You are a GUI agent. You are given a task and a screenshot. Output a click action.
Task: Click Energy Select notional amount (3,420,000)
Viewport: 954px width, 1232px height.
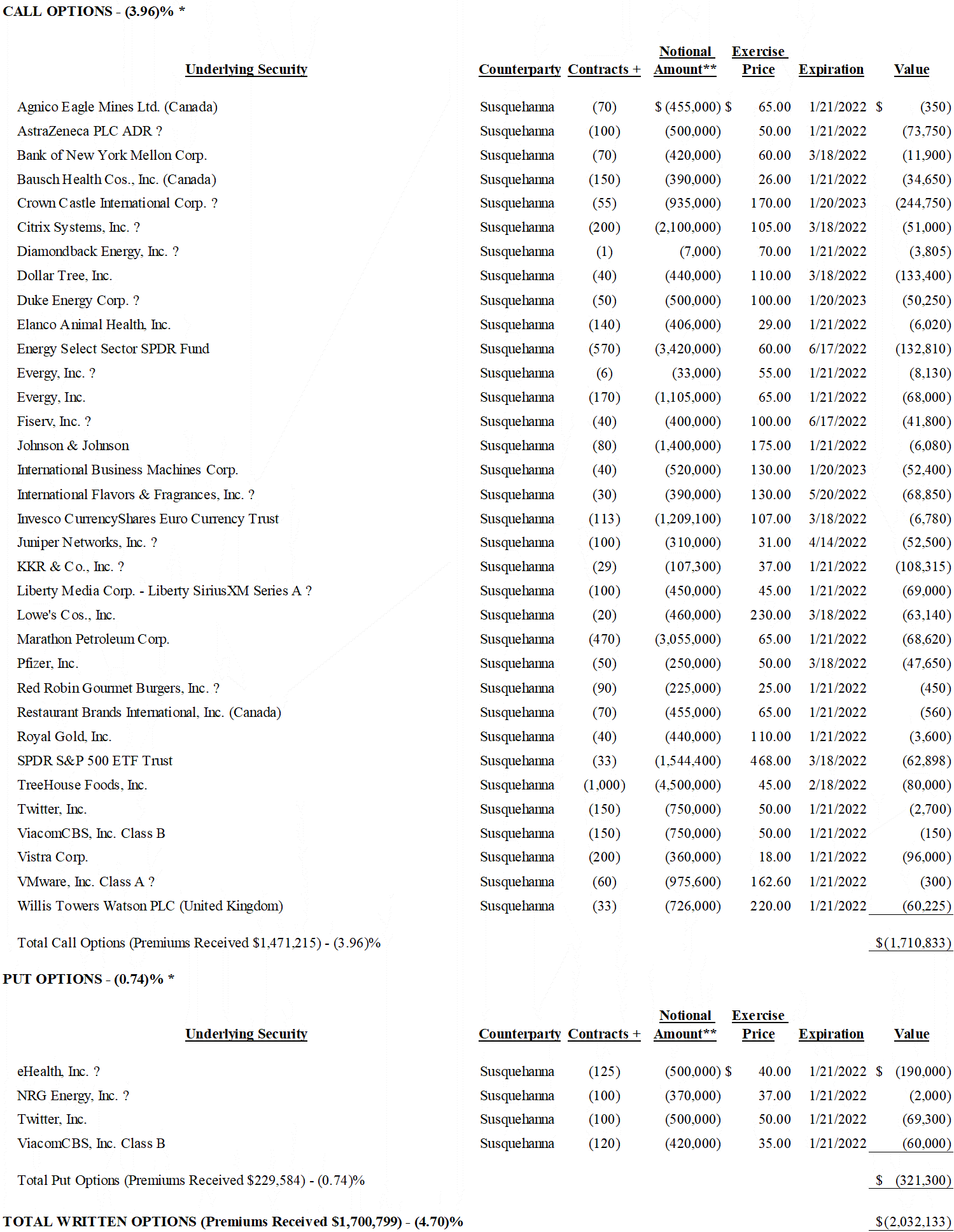click(687, 349)
